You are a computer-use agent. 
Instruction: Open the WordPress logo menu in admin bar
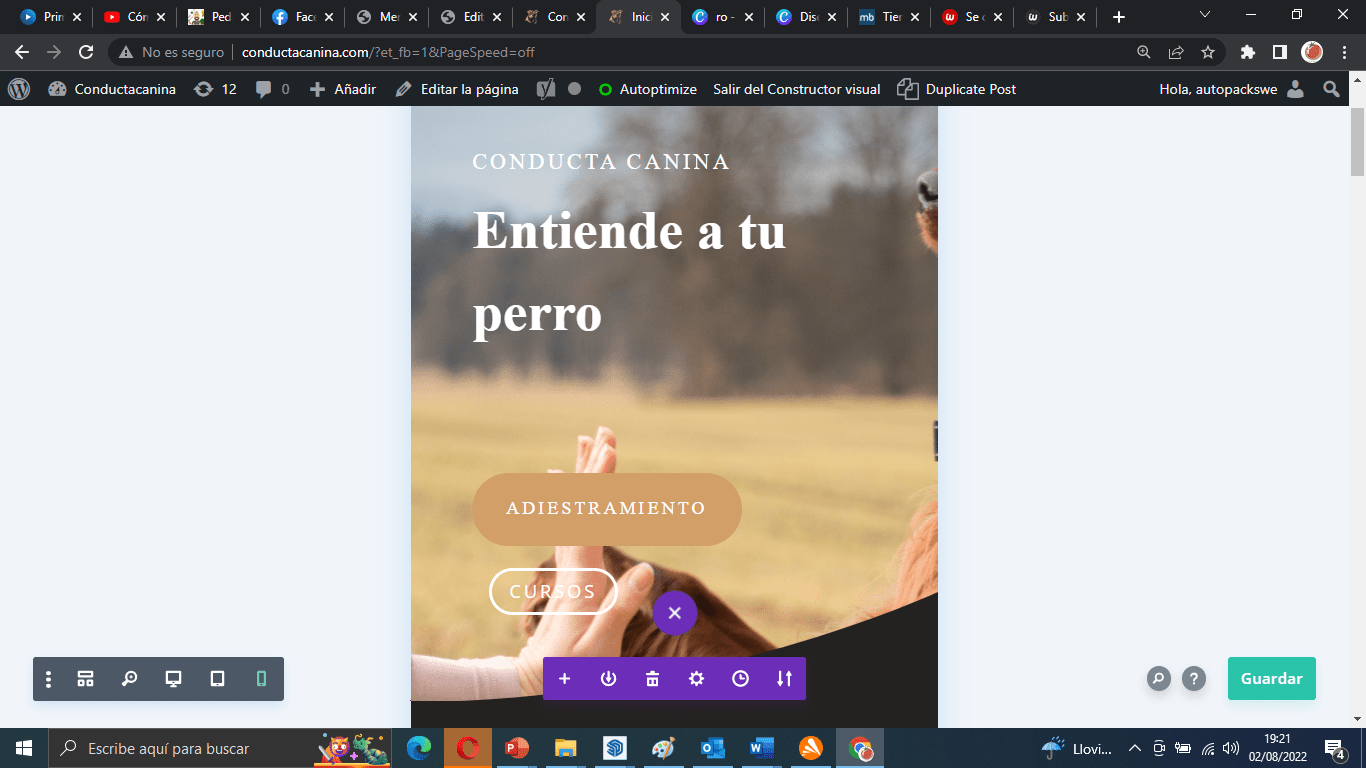[19, 89]
